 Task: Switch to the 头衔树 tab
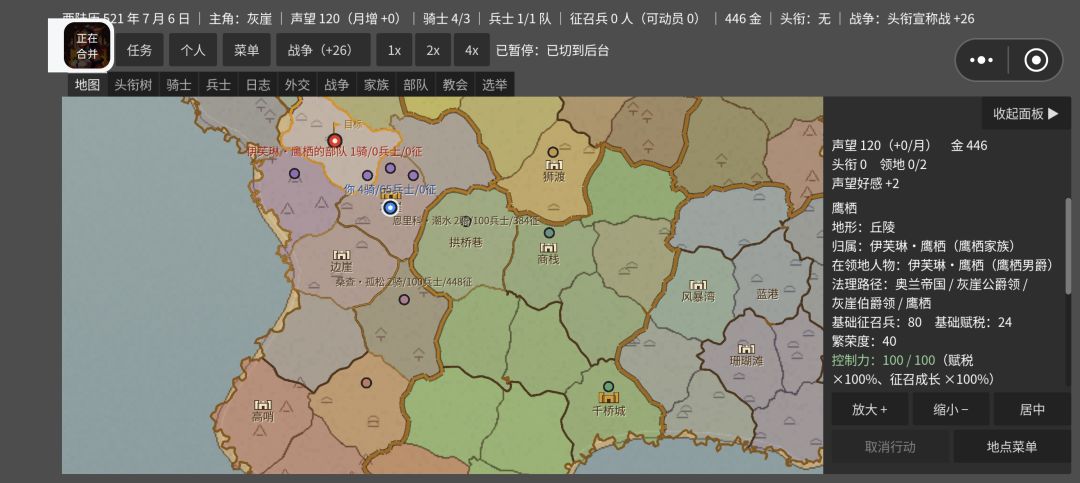(x=134, y=85)
